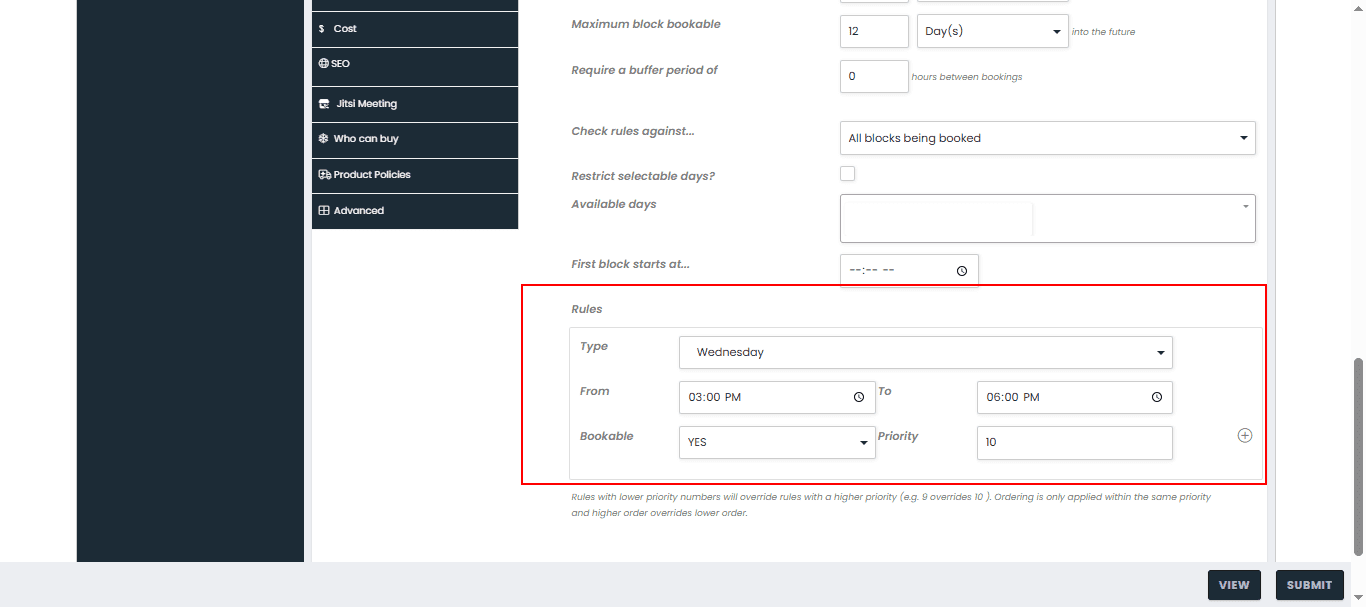Click the Priority field containing 10
The width and height of the screenshot is (1366, 607).
1074,442
